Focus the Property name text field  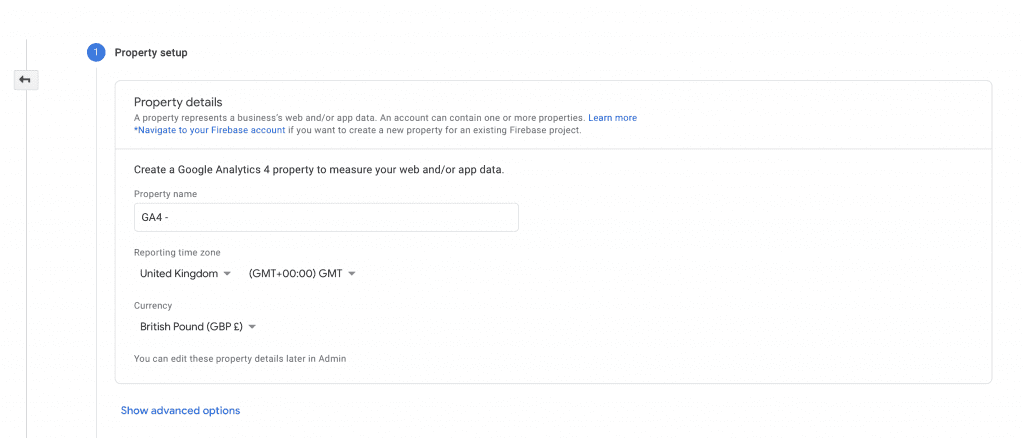pyautogui.click(x=326, y=217)
